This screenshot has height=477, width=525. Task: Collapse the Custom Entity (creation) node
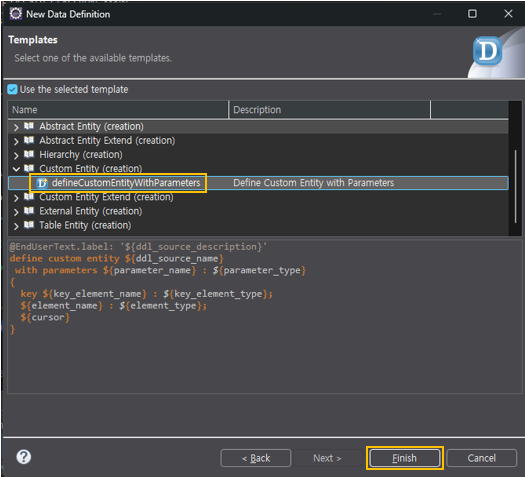16,169
